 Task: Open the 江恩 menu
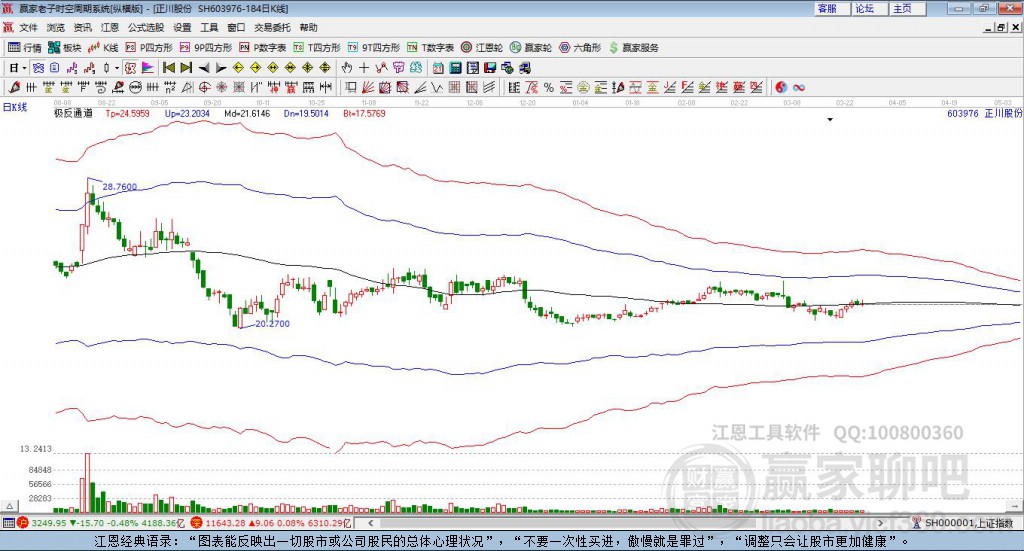pos(110,27)
